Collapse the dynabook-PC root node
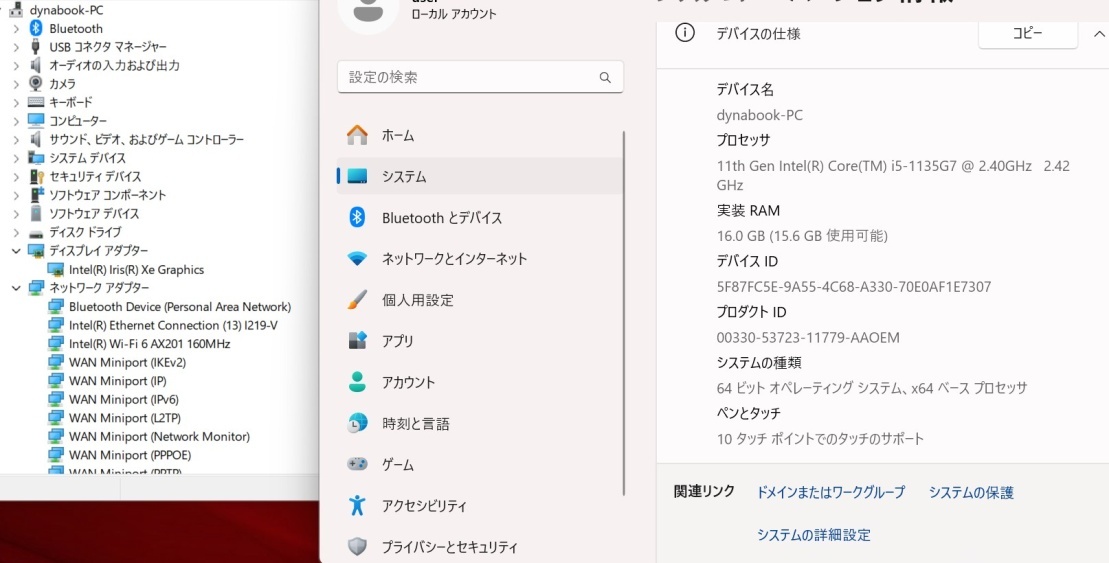Image resolution: width=1109 pixels, height=563 pixels. [3, 10]
